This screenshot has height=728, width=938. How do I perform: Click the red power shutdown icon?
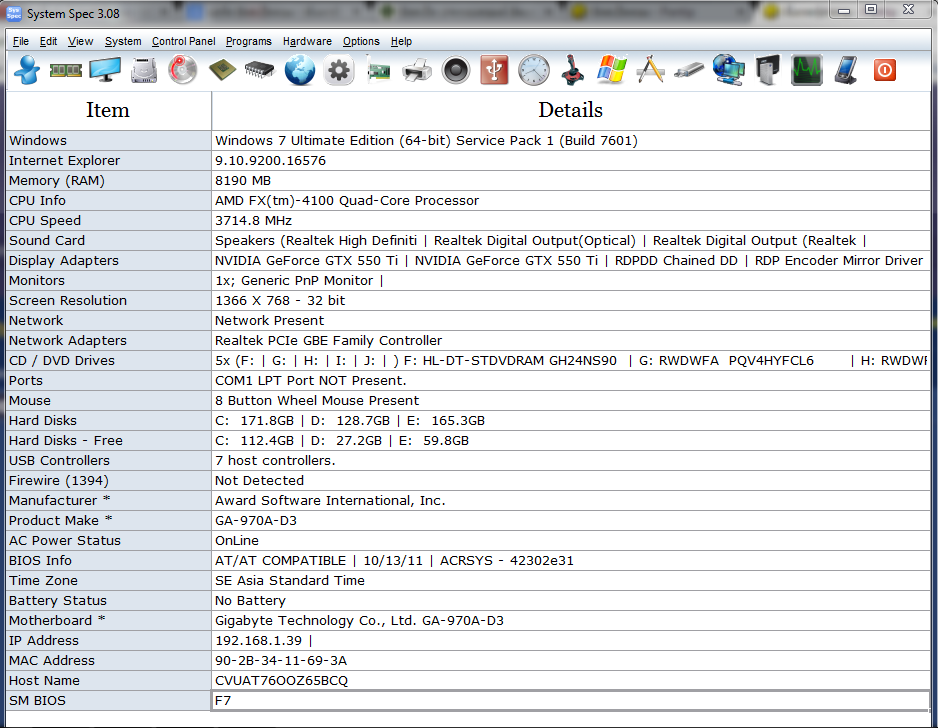(885, 71)
